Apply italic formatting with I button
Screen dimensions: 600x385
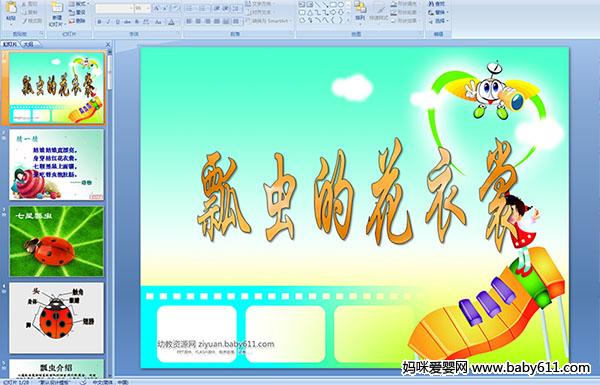click(108, 22)
